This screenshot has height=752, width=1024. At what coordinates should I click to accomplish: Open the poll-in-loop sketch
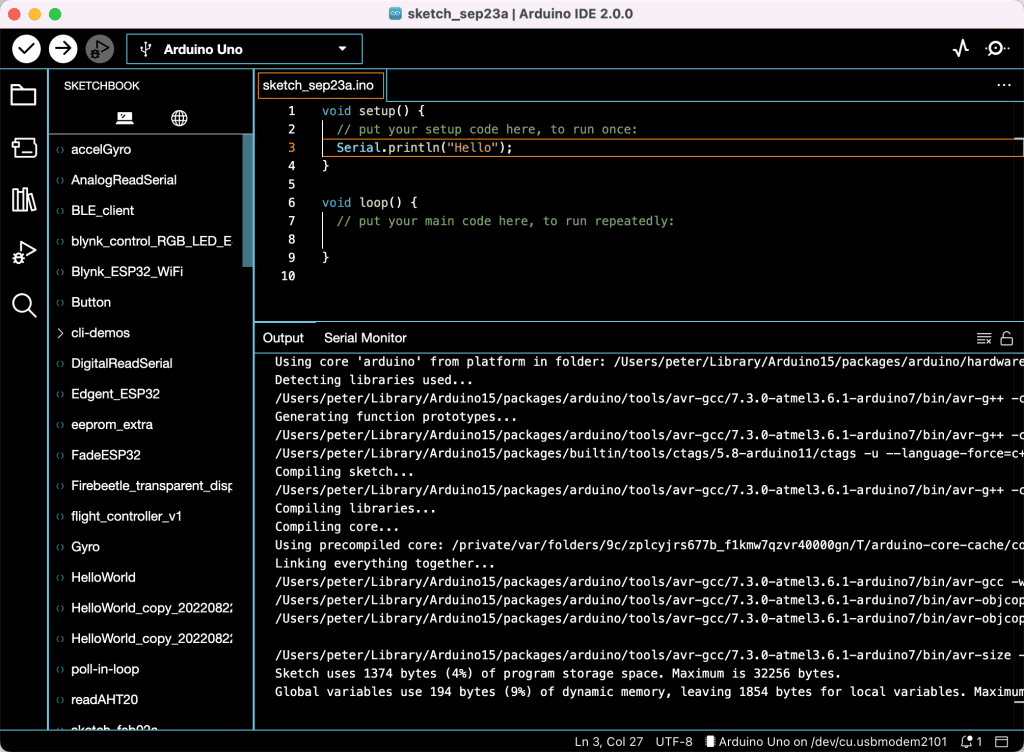pyautogui.click(x=105, y=669)
